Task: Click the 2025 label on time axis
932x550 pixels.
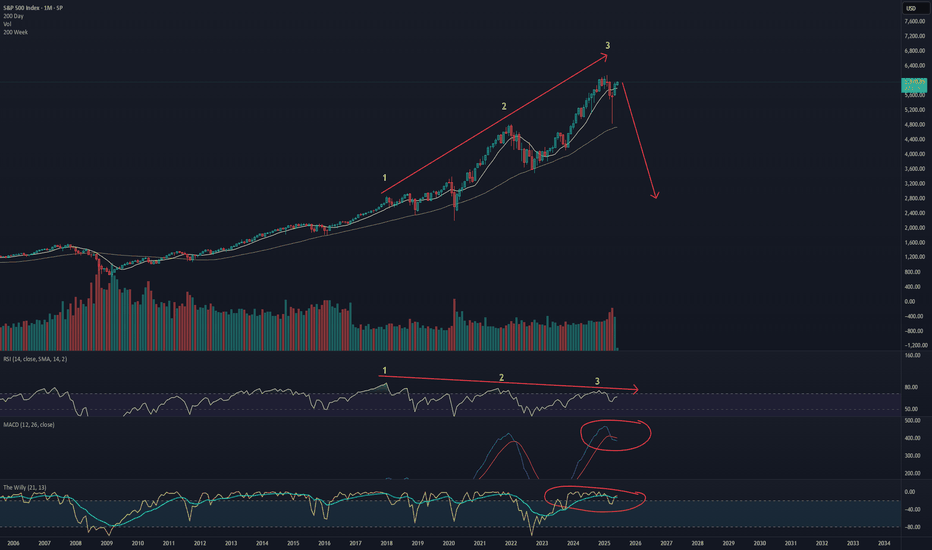Action: pos(604,543)
